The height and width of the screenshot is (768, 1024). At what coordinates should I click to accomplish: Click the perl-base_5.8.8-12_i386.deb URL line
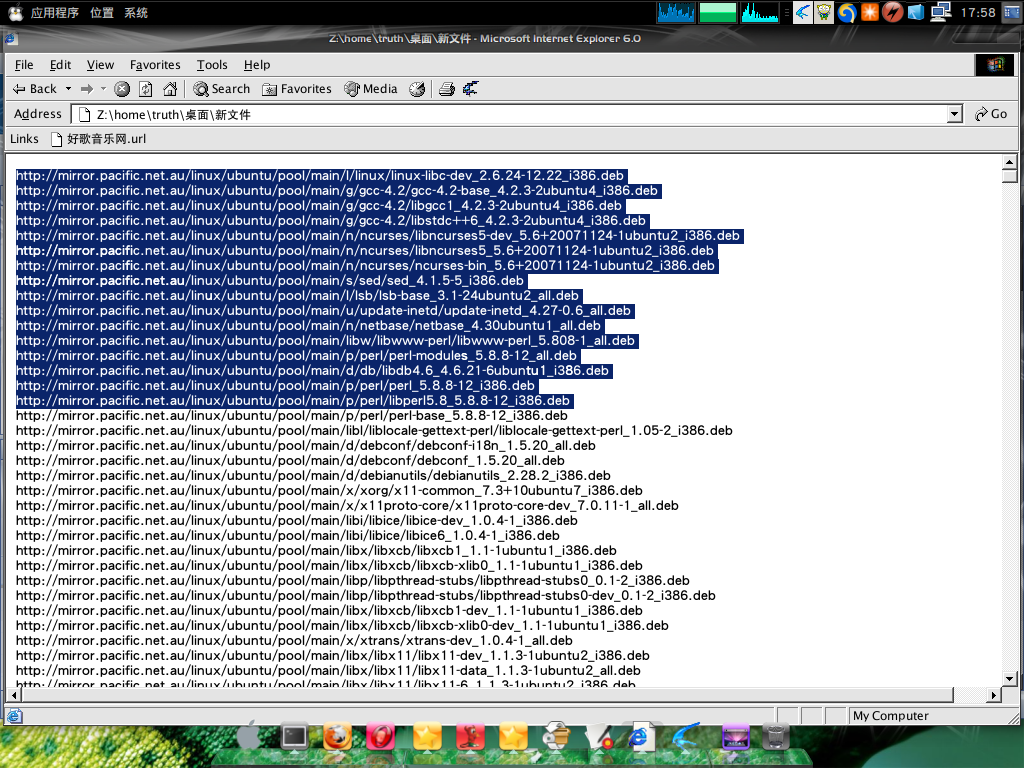click(292, 415)
